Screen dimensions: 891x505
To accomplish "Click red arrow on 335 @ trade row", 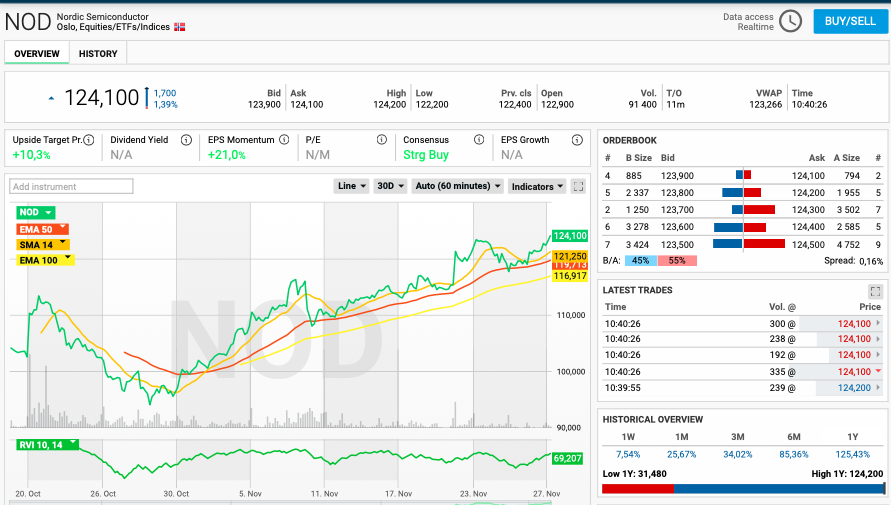I will [878, 371].
